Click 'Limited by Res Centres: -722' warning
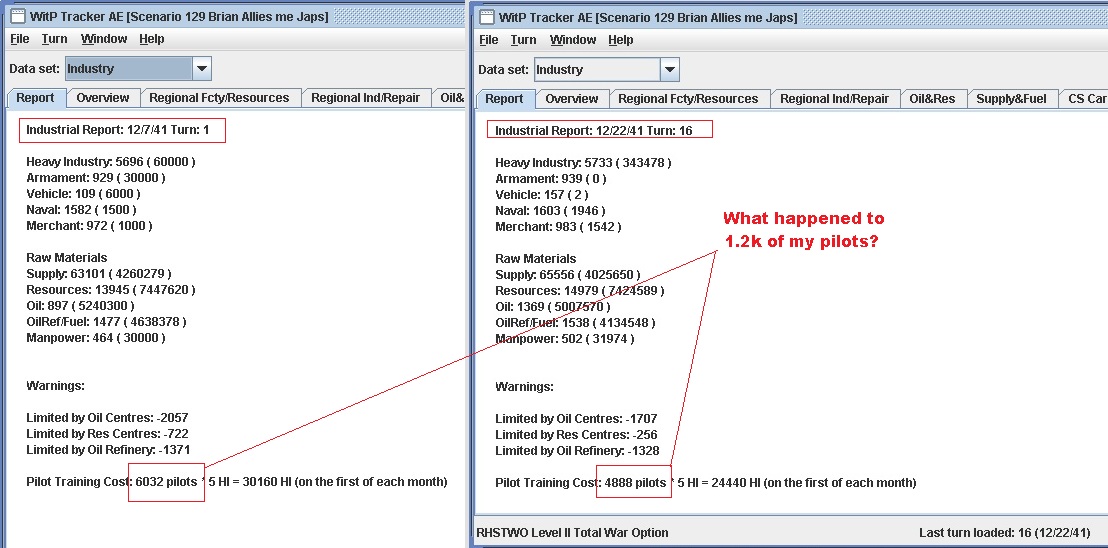 click(x=107, y=434)
